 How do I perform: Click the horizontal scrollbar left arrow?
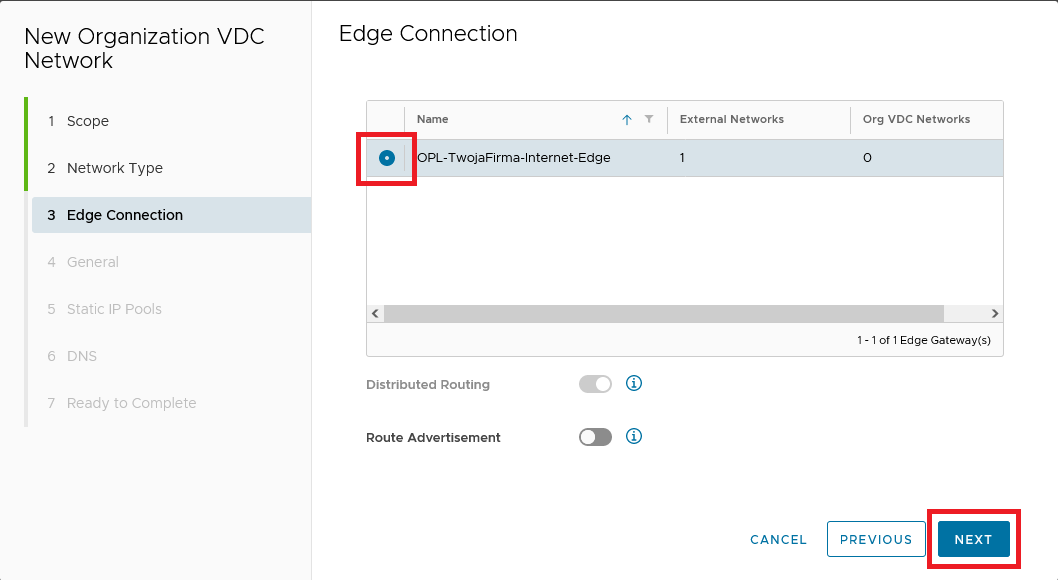click(375, 313)
